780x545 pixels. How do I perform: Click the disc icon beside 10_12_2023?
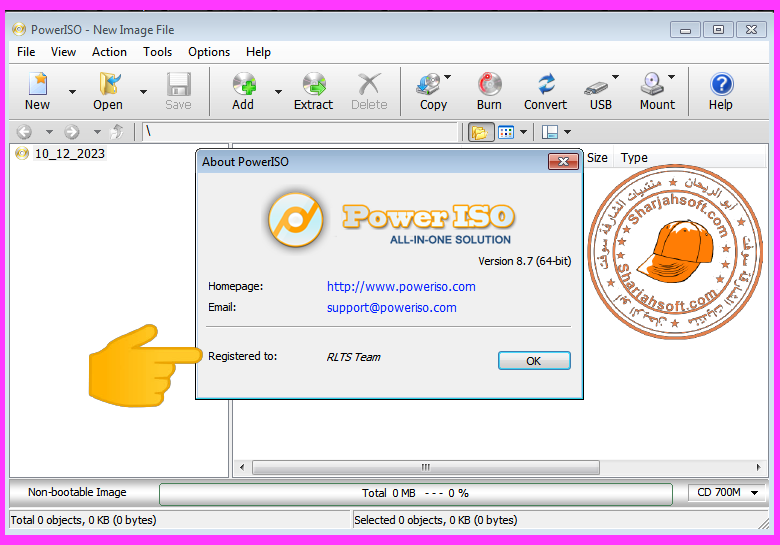coord(22,153)
